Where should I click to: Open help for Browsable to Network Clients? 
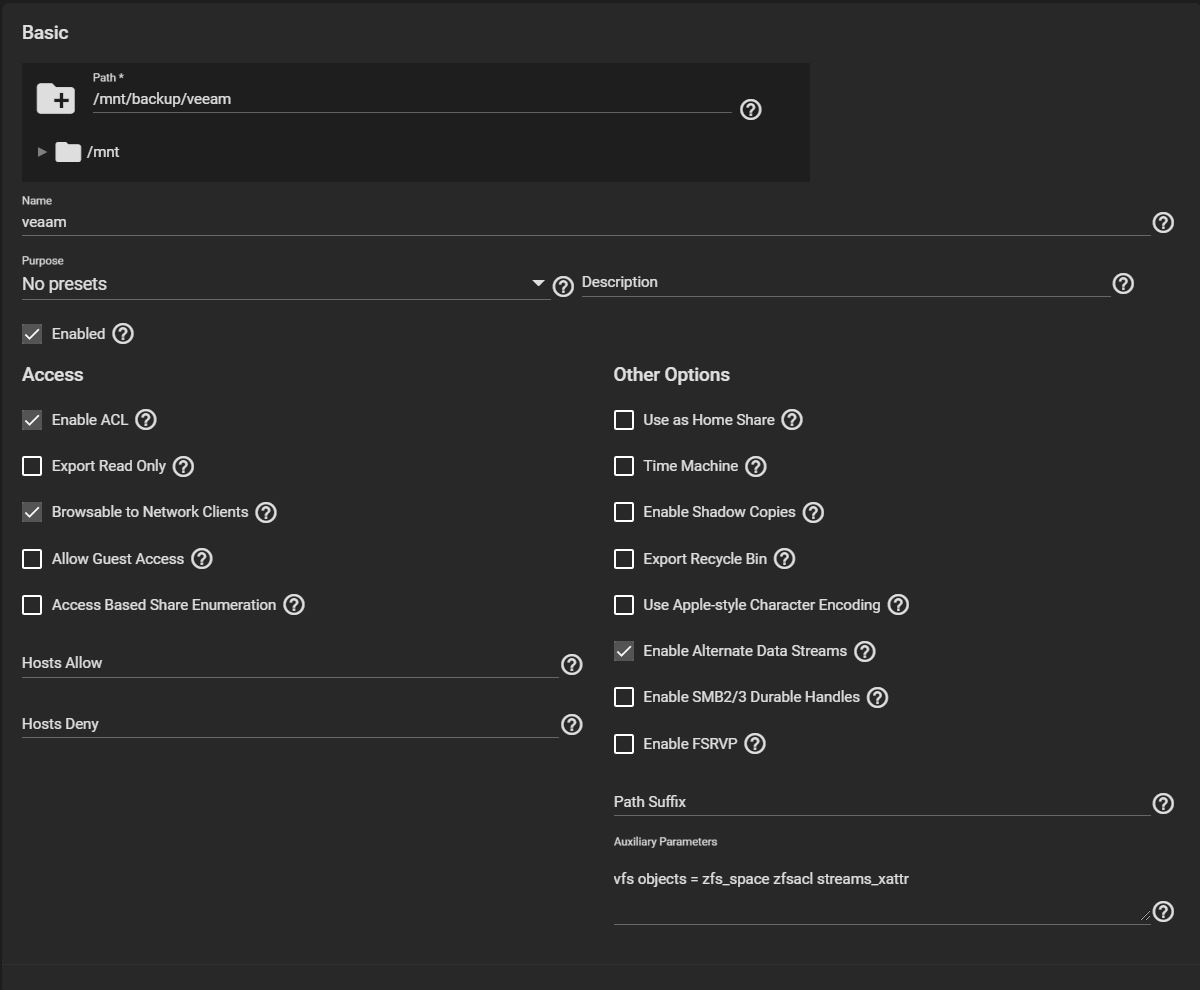(x=266, y=512)
